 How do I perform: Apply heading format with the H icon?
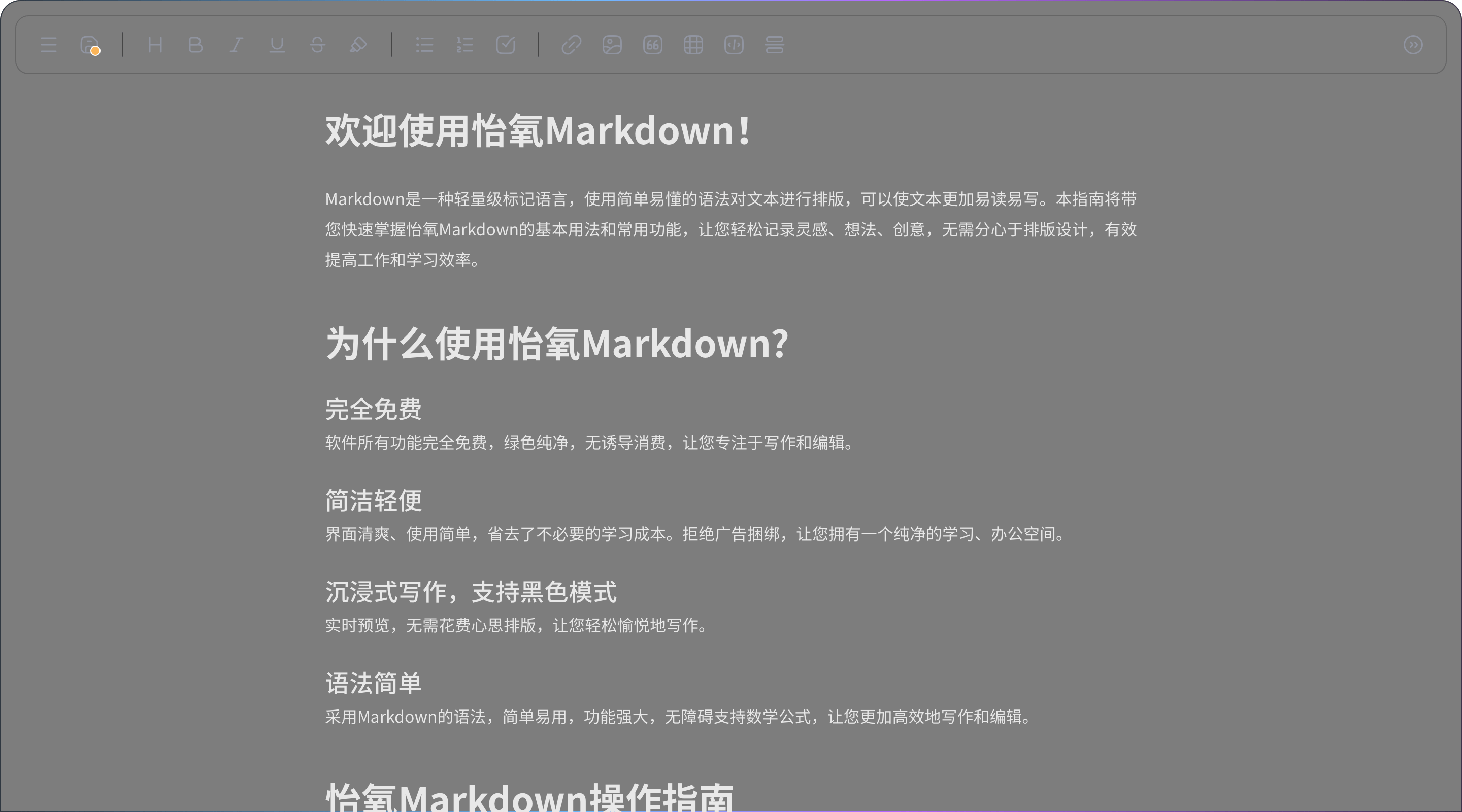[155, 45]
